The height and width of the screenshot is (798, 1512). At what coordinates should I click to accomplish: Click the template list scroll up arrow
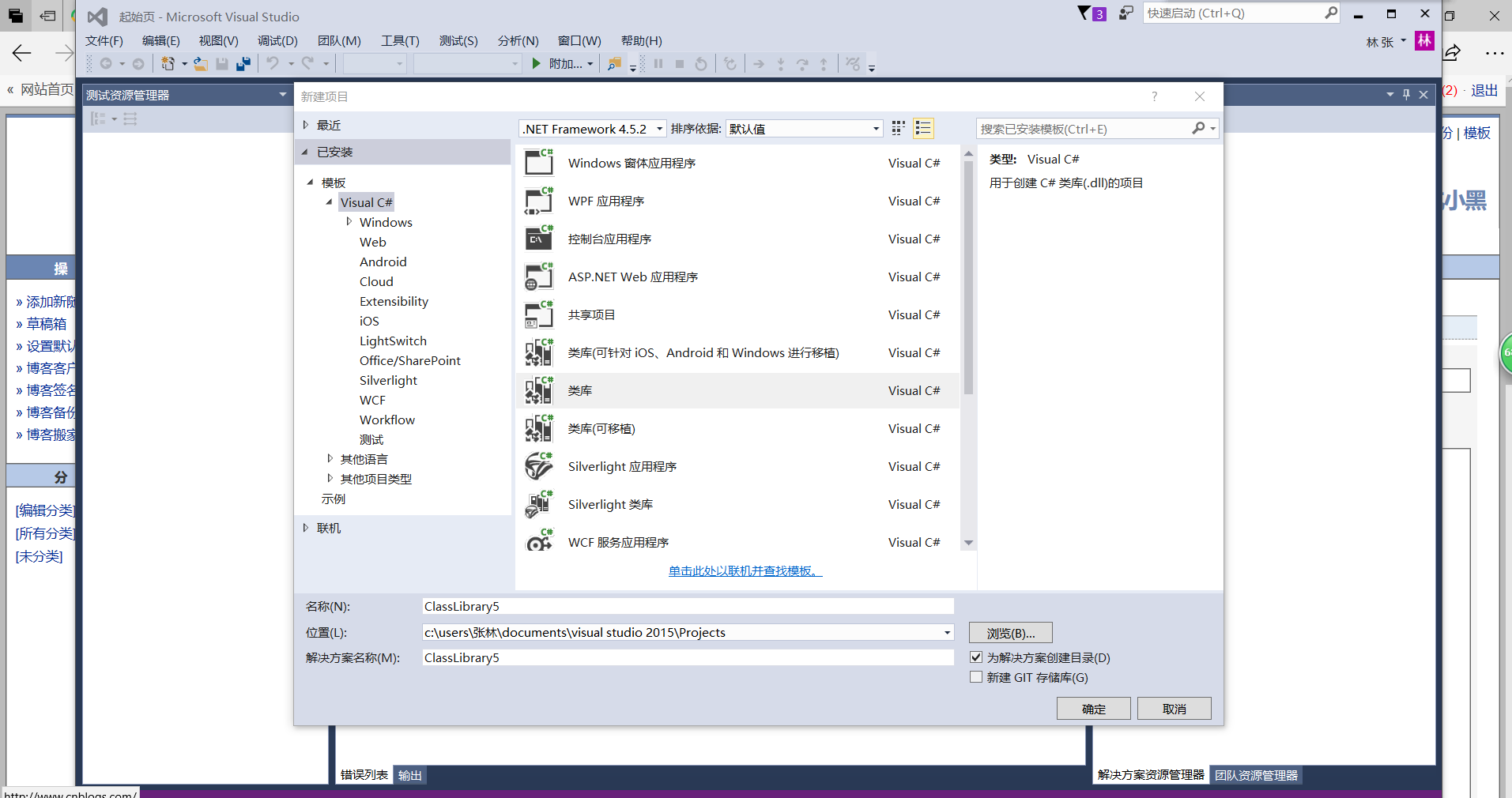[968, 153]
